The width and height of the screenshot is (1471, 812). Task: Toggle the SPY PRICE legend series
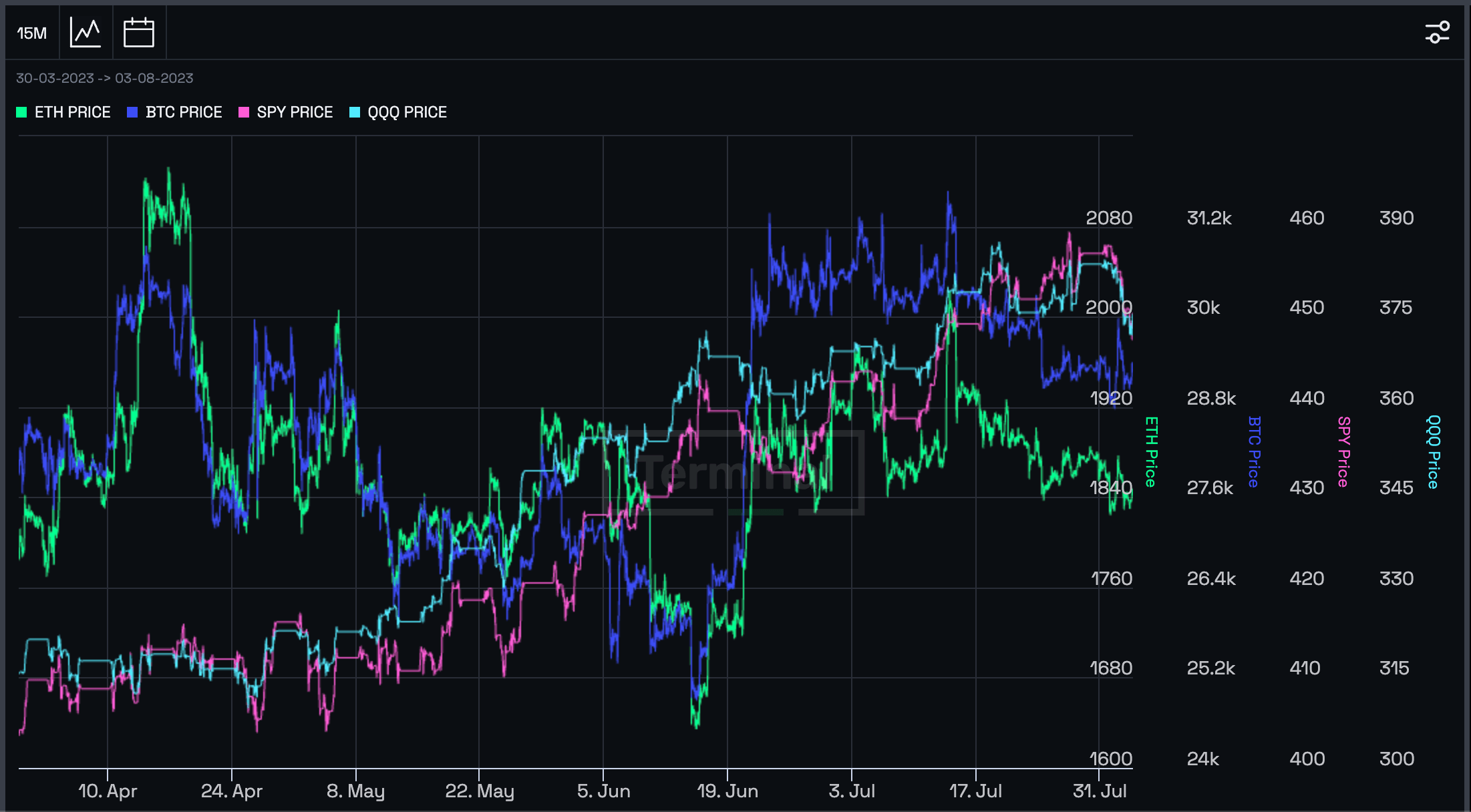[x=285, y=112]
